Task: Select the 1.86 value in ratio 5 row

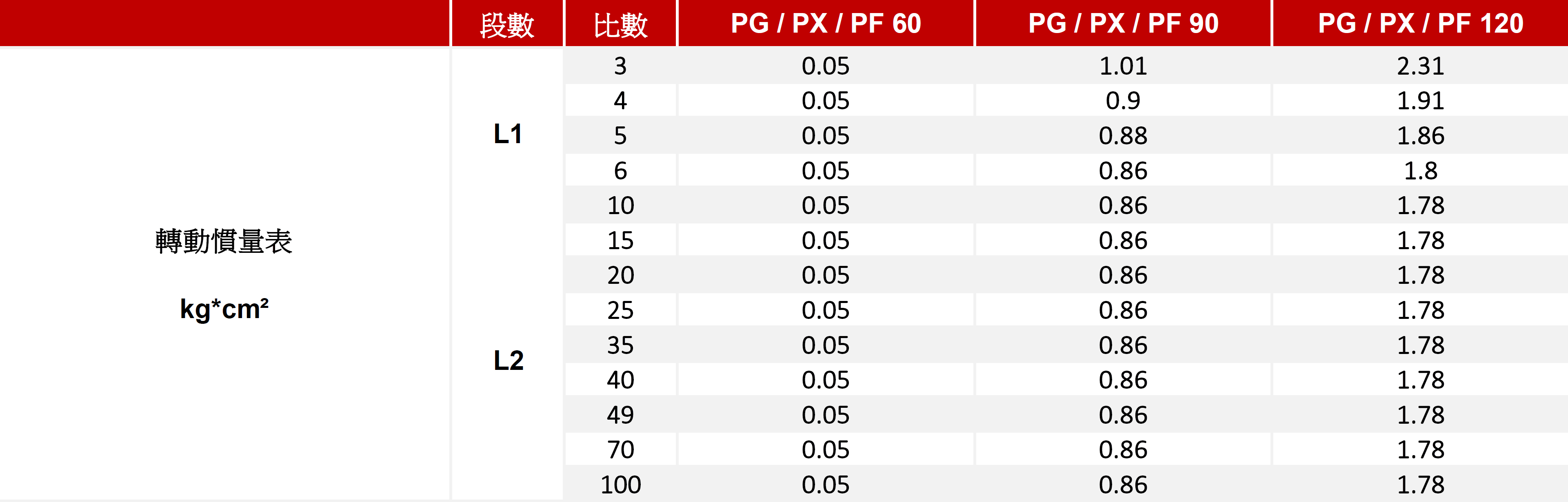Action: [1420, 135]
